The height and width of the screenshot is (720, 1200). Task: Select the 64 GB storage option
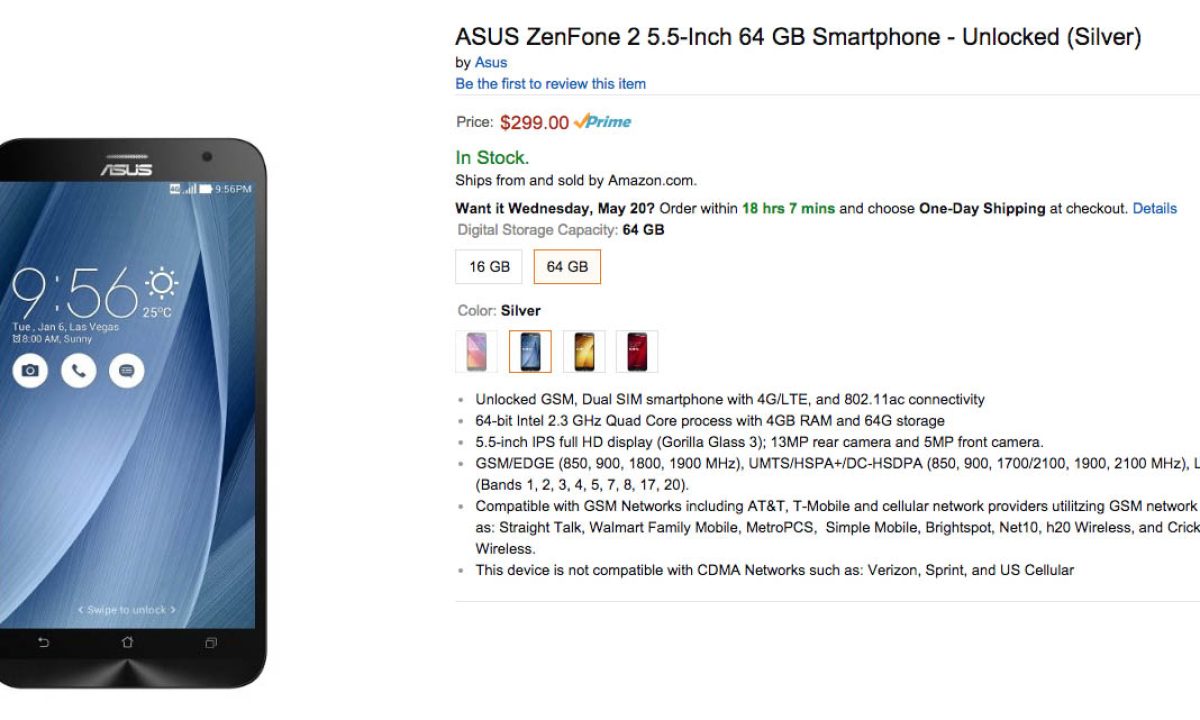567,267
